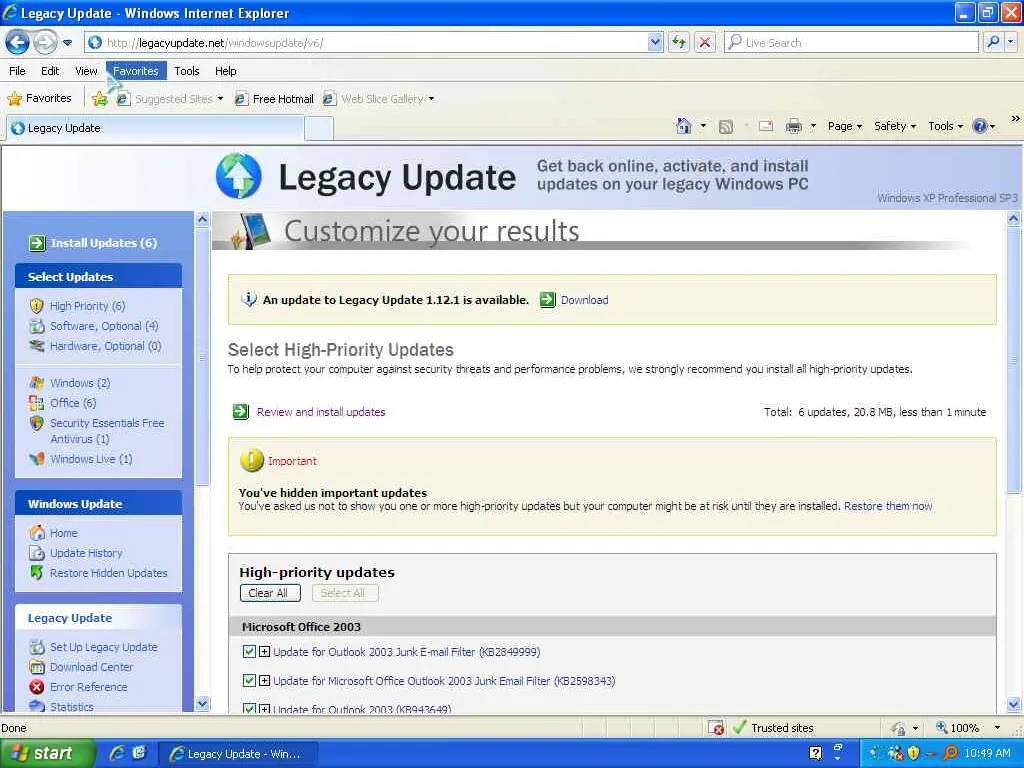This screenshot has height=768, width=1024.
Task: Click the RSS feeds icon
Action: (x=725, y=127)
